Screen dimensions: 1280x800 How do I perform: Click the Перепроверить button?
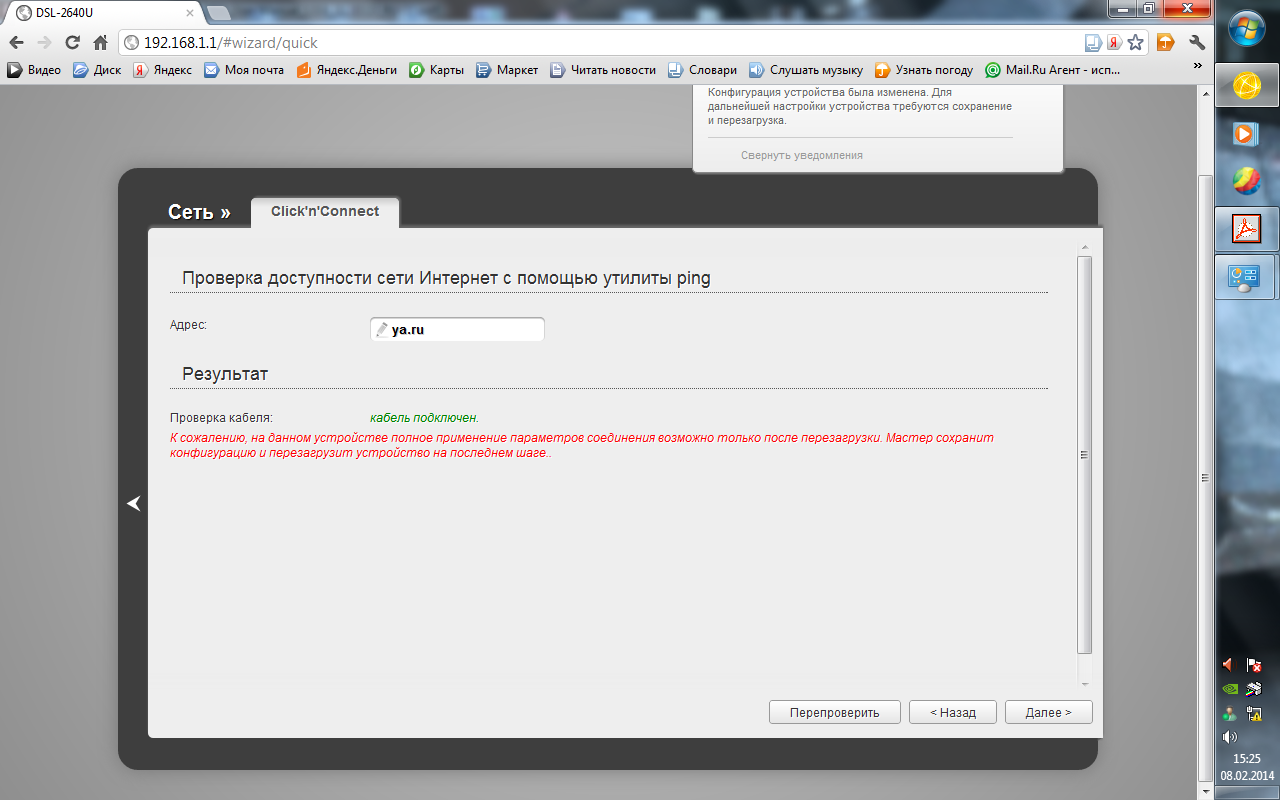pyautogui.click(x=835, y=712)
